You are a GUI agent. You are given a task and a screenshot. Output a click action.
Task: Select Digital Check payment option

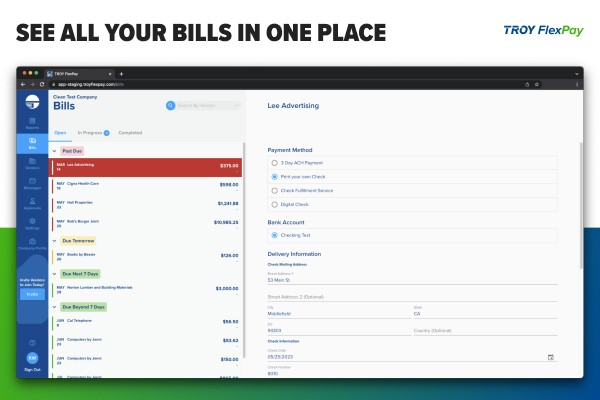[274, 204]
